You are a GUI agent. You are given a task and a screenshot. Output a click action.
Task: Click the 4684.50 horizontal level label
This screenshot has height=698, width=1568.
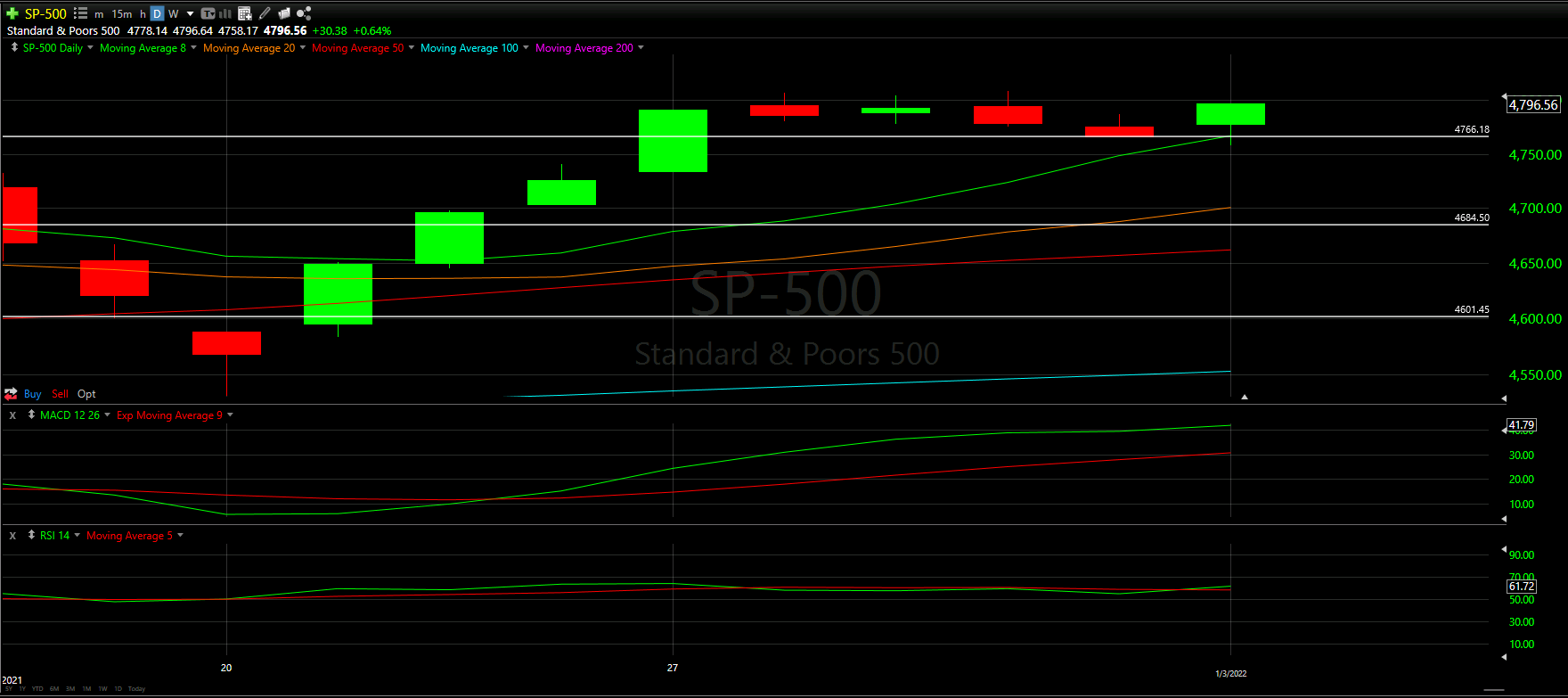1472,218
